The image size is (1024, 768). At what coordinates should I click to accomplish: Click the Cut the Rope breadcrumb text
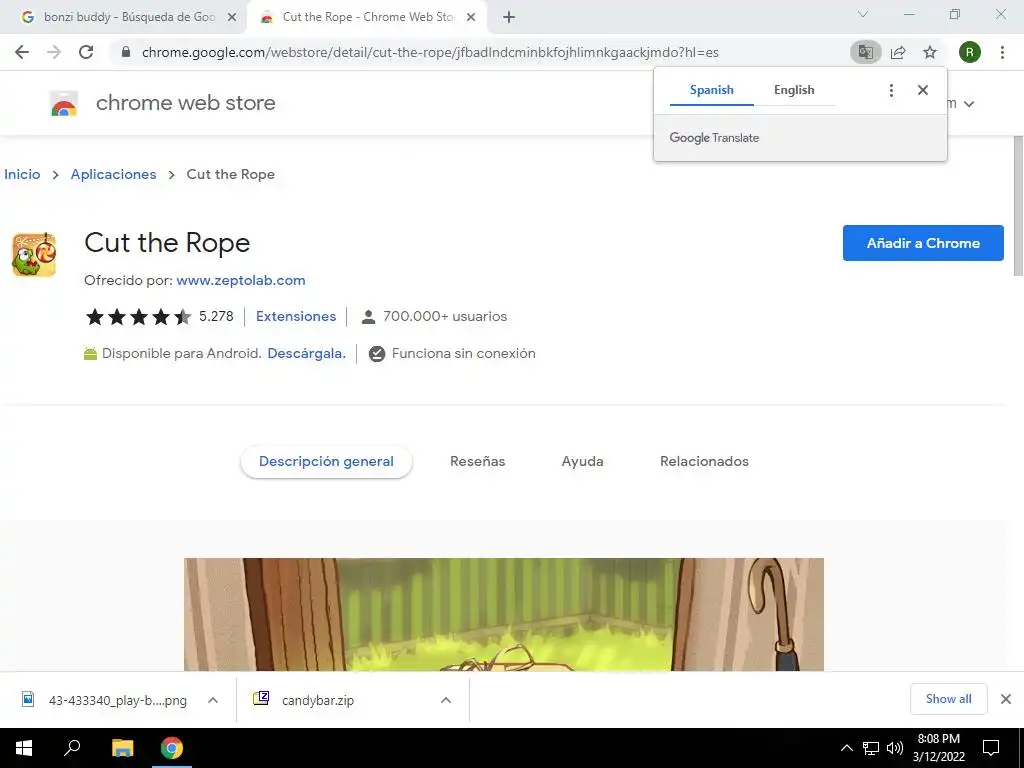[231, 174]
